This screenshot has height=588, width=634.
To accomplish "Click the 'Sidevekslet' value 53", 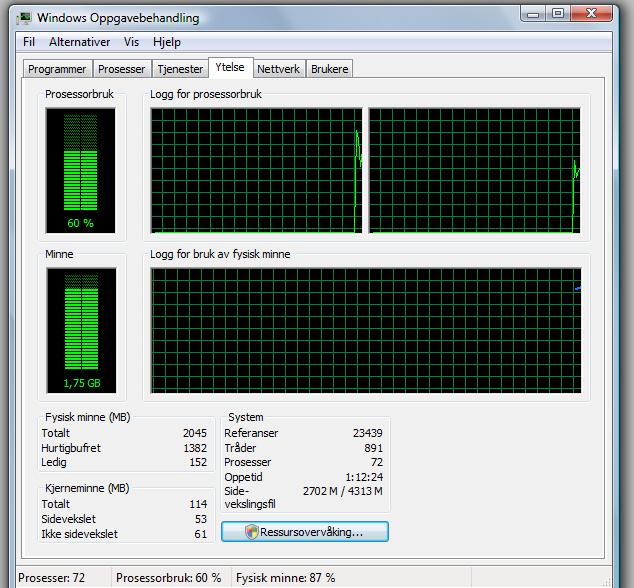I will [x=201, y=519].
